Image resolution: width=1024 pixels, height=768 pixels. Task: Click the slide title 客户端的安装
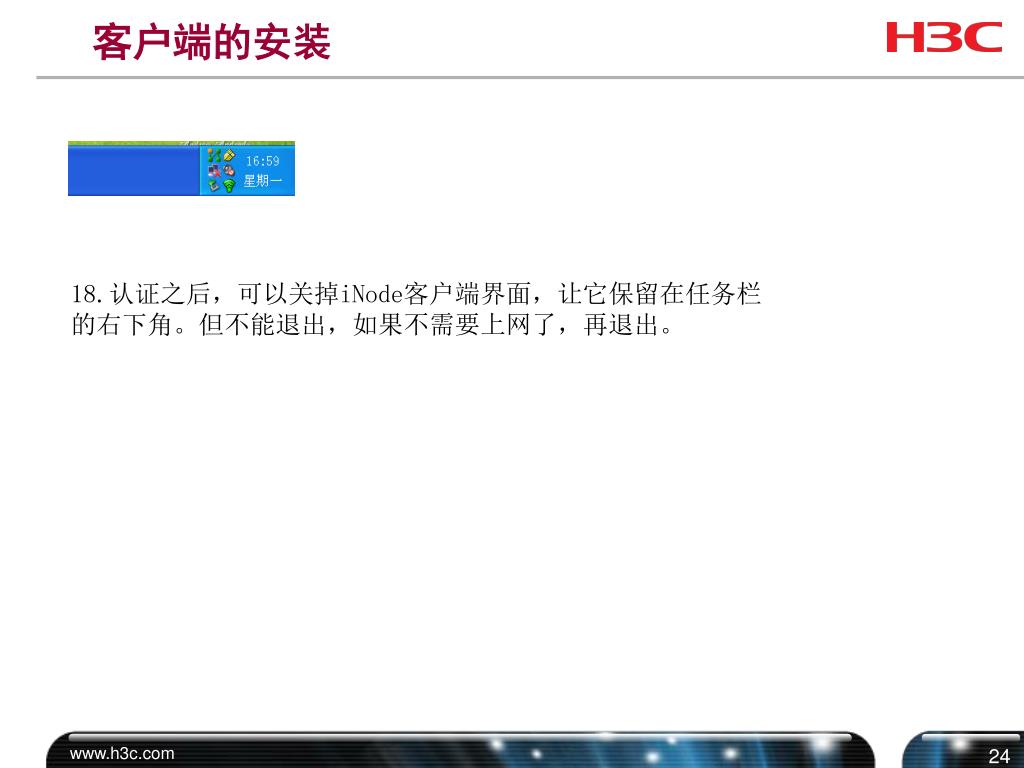(x=212, y=42)
